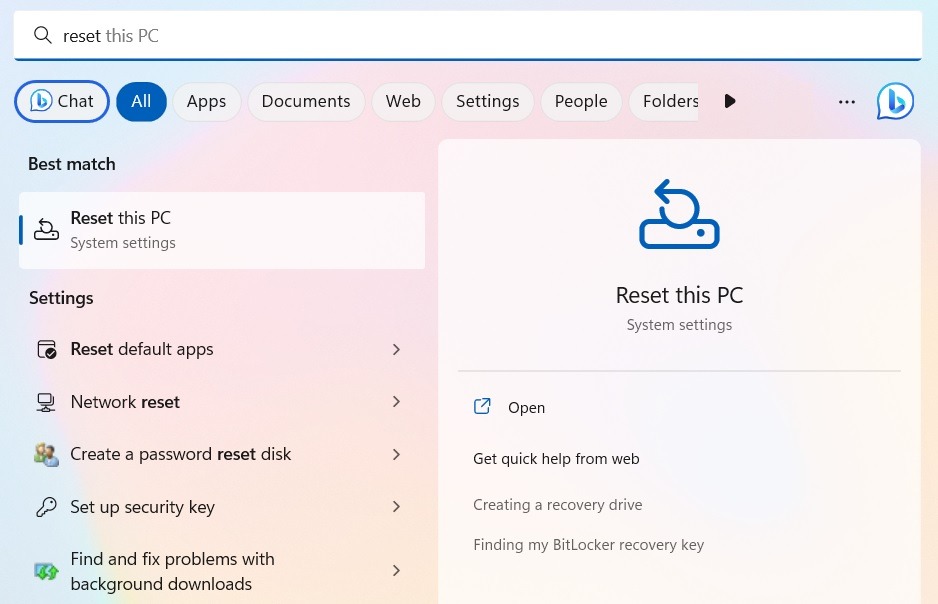This screenshot has height=604, width=938.
Task: Click the Reset default apps icon
Action: (46, 348)
